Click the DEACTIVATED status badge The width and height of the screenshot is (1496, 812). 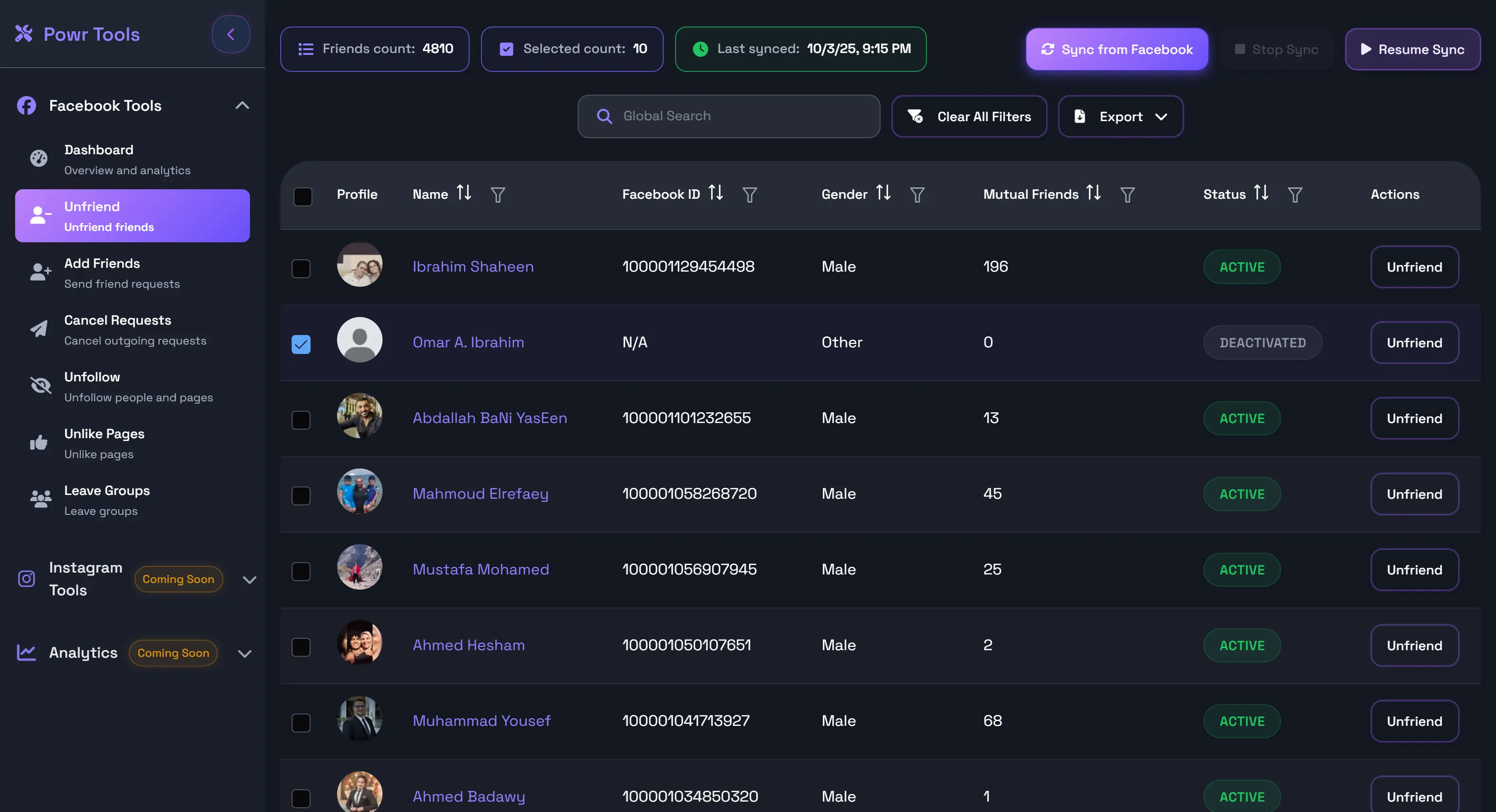pos(1263,343)
